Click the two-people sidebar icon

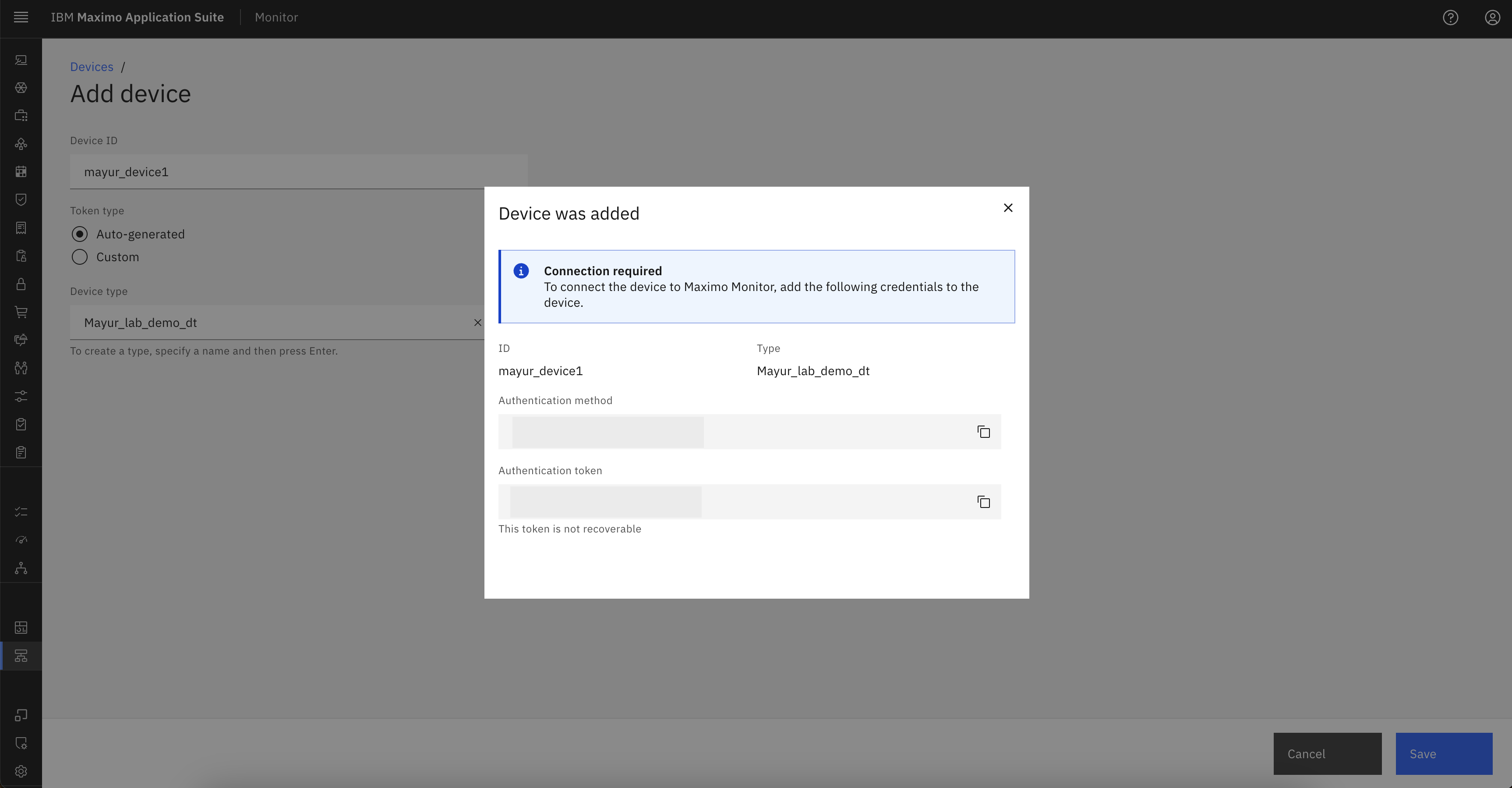click(21, 368)
